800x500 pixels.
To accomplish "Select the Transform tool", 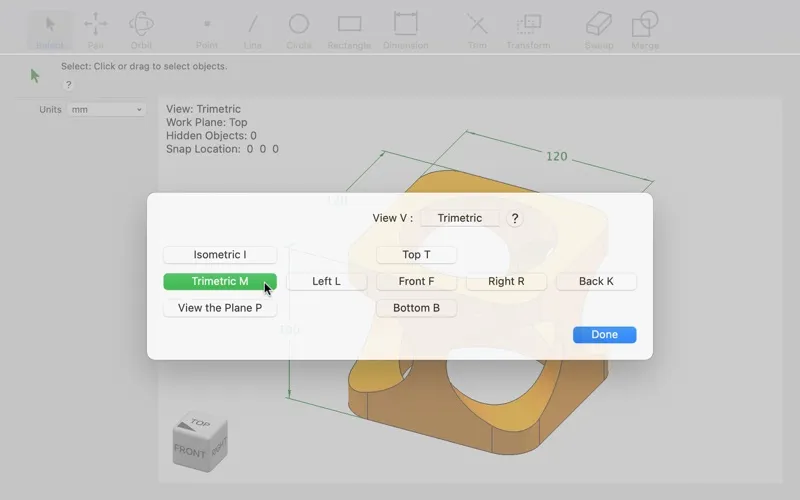I will click(x=528, y=32).
